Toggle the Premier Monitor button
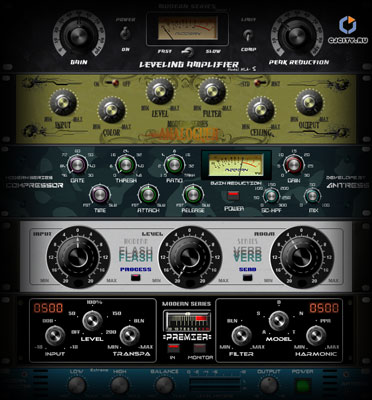 click(x=200, y=349)
